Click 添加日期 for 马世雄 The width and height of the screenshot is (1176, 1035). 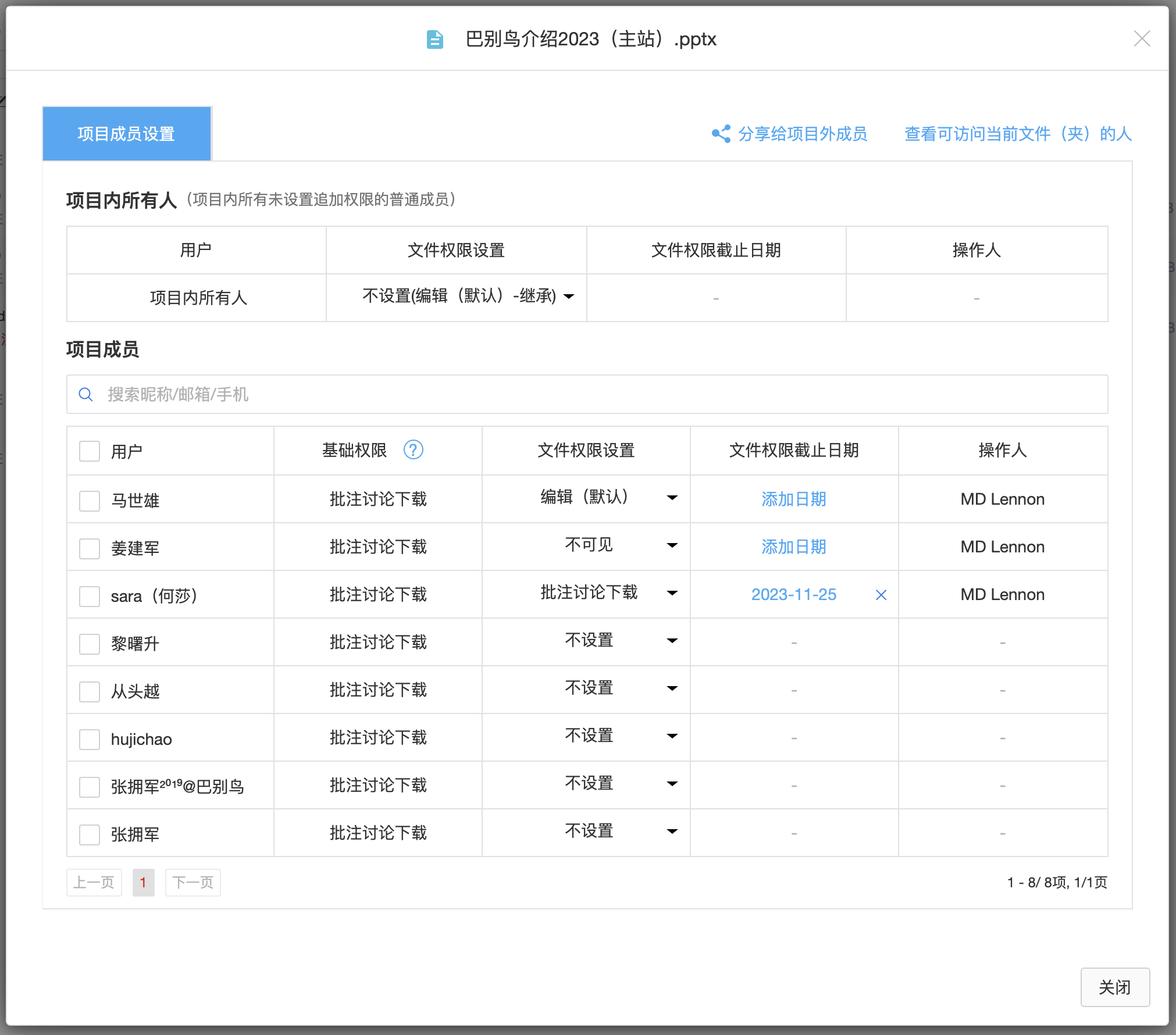point(793,499)
